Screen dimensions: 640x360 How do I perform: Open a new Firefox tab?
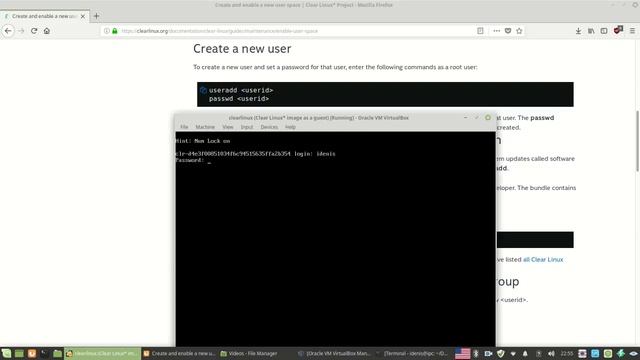[x=96, y=16]
